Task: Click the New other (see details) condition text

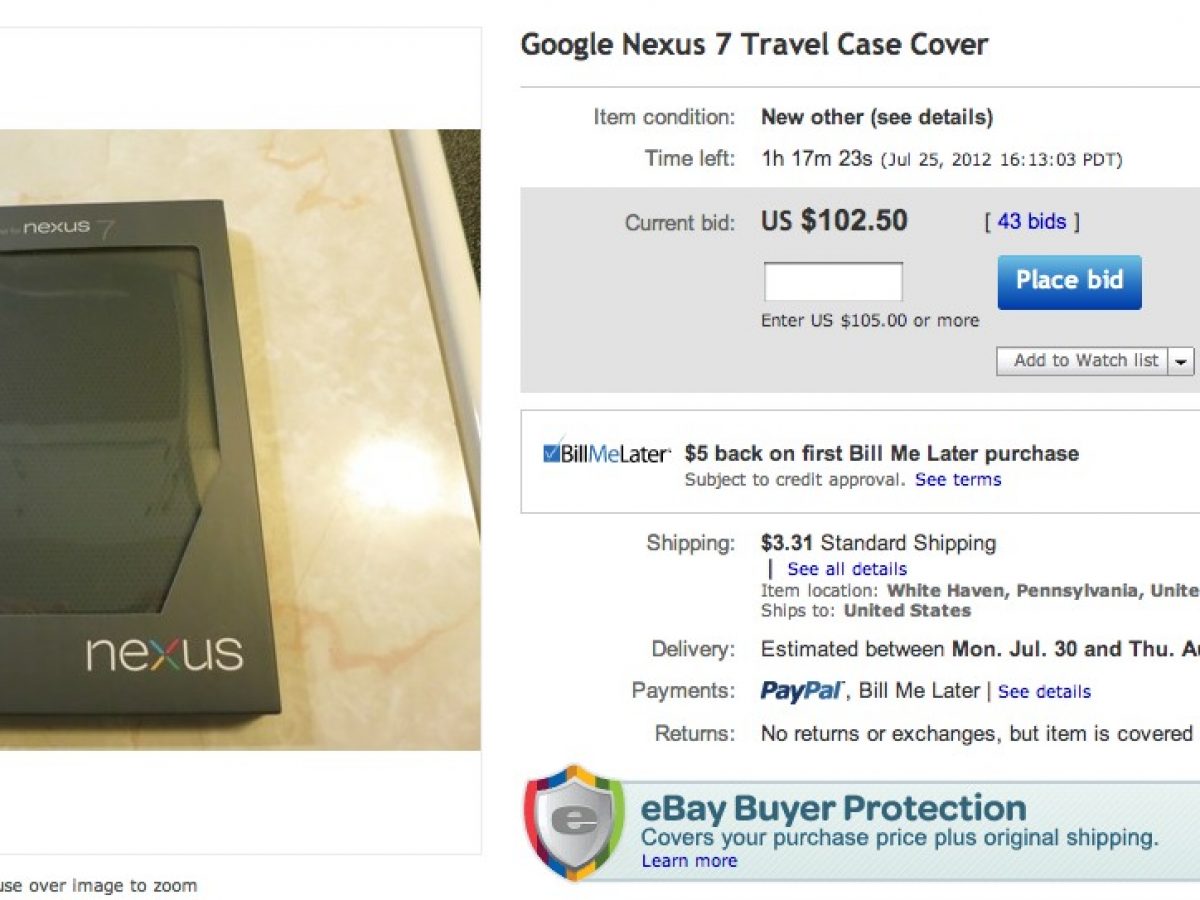Action: 877,117
